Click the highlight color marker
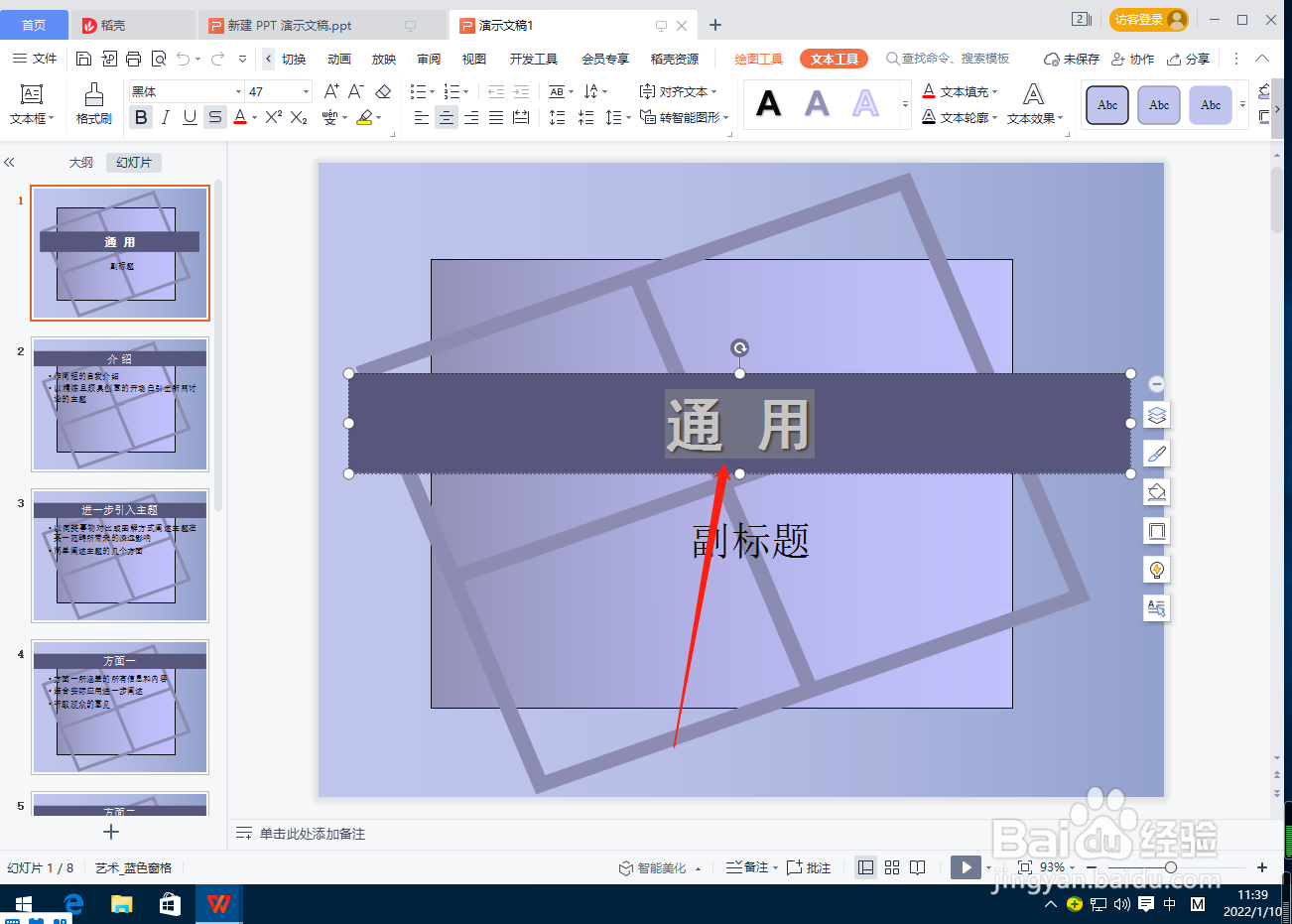Screen dimensions: 1292x924 pos(364,117)
